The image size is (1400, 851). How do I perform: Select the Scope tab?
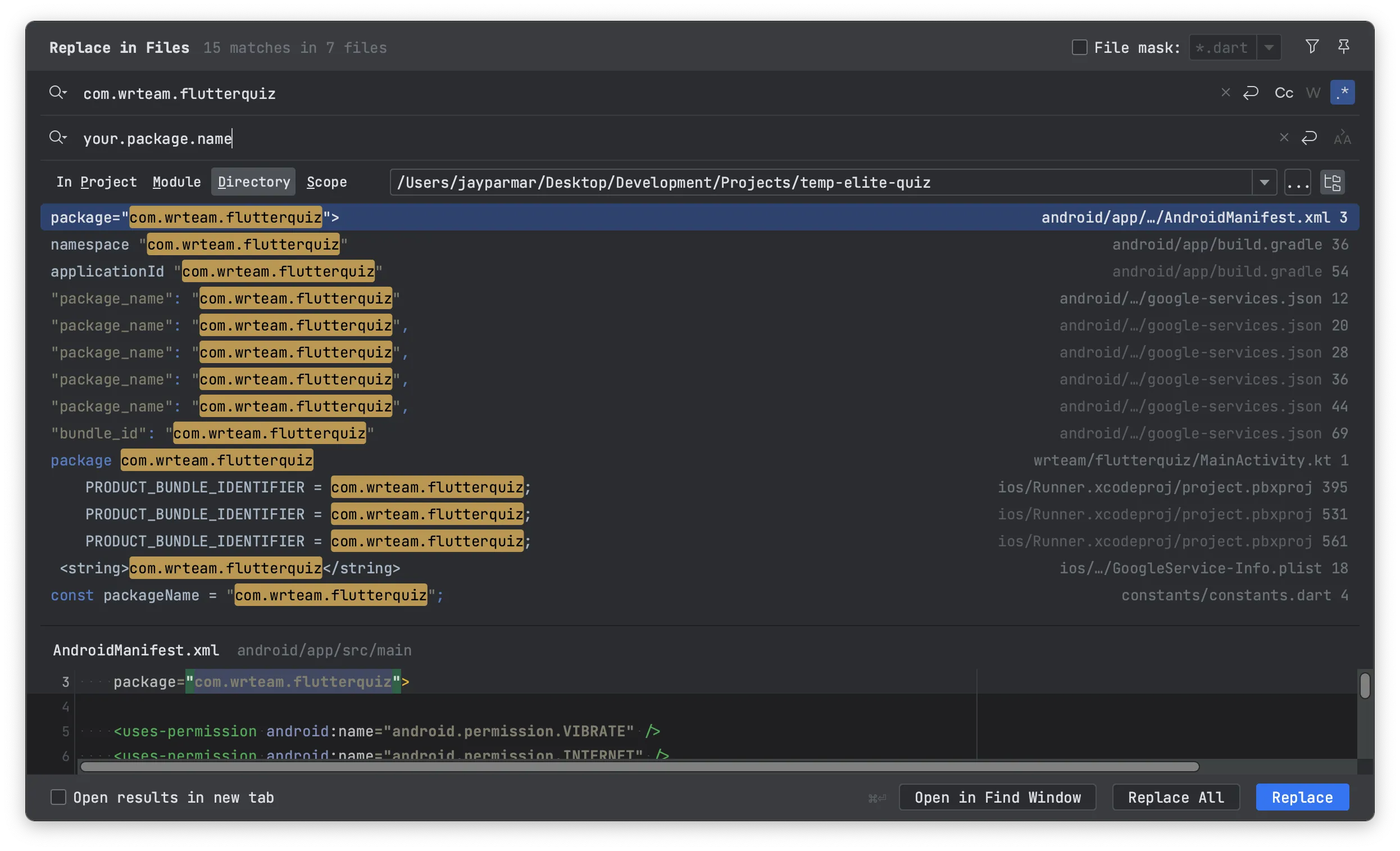click(327, 182)
